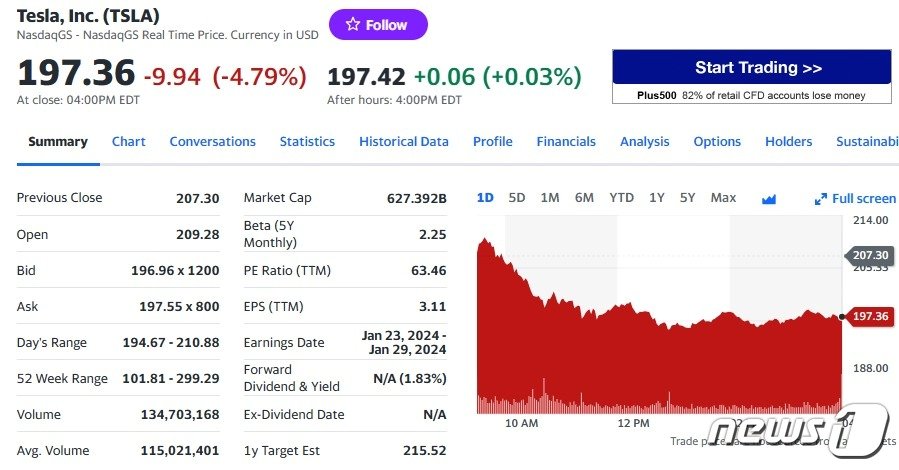Image resolution: width=899 pixels, height=470 pixels.
Task: Switch to the Options tab
Action: coord(717,142)
